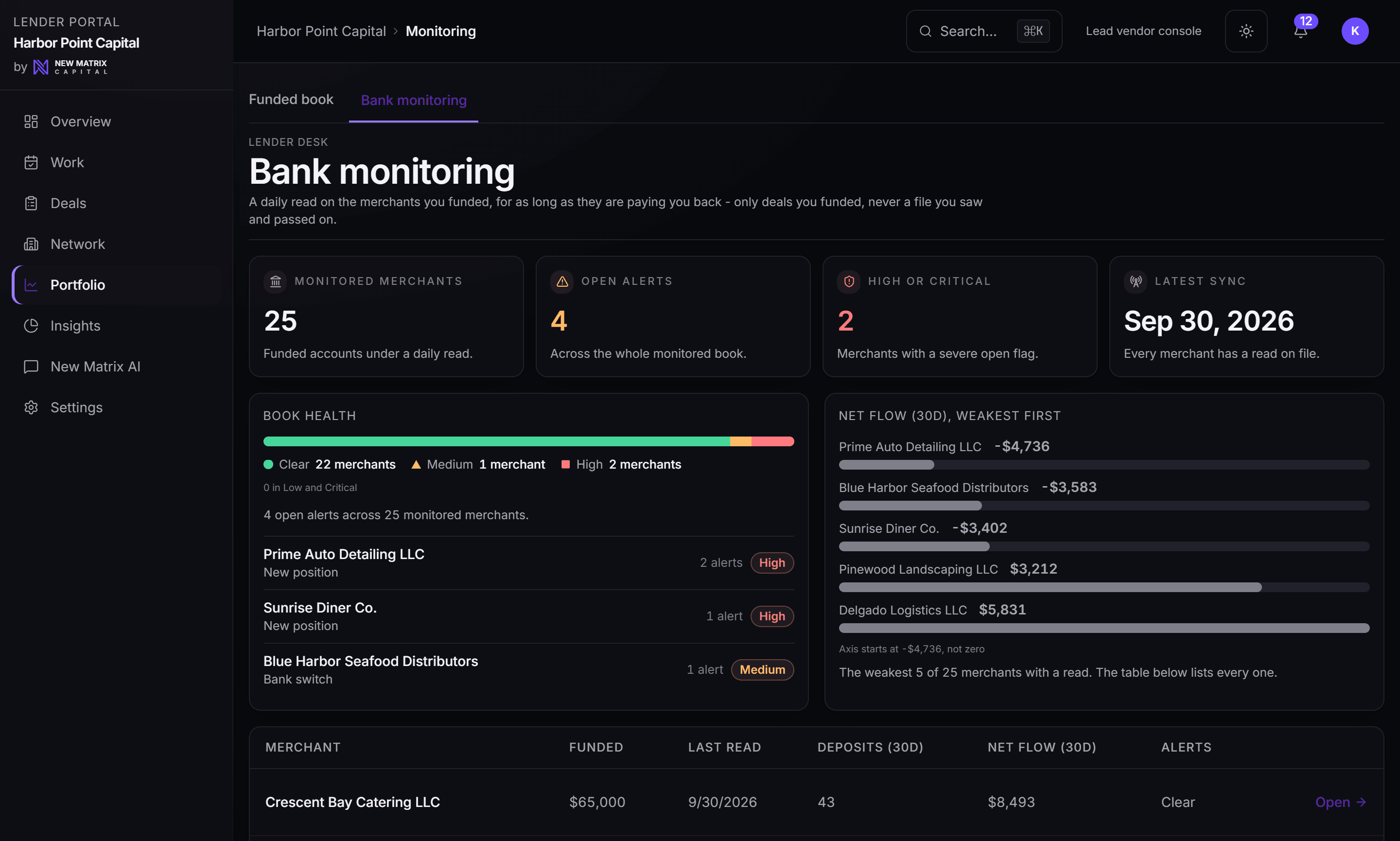Click the High or Critical shield icon

pos(849,281)
